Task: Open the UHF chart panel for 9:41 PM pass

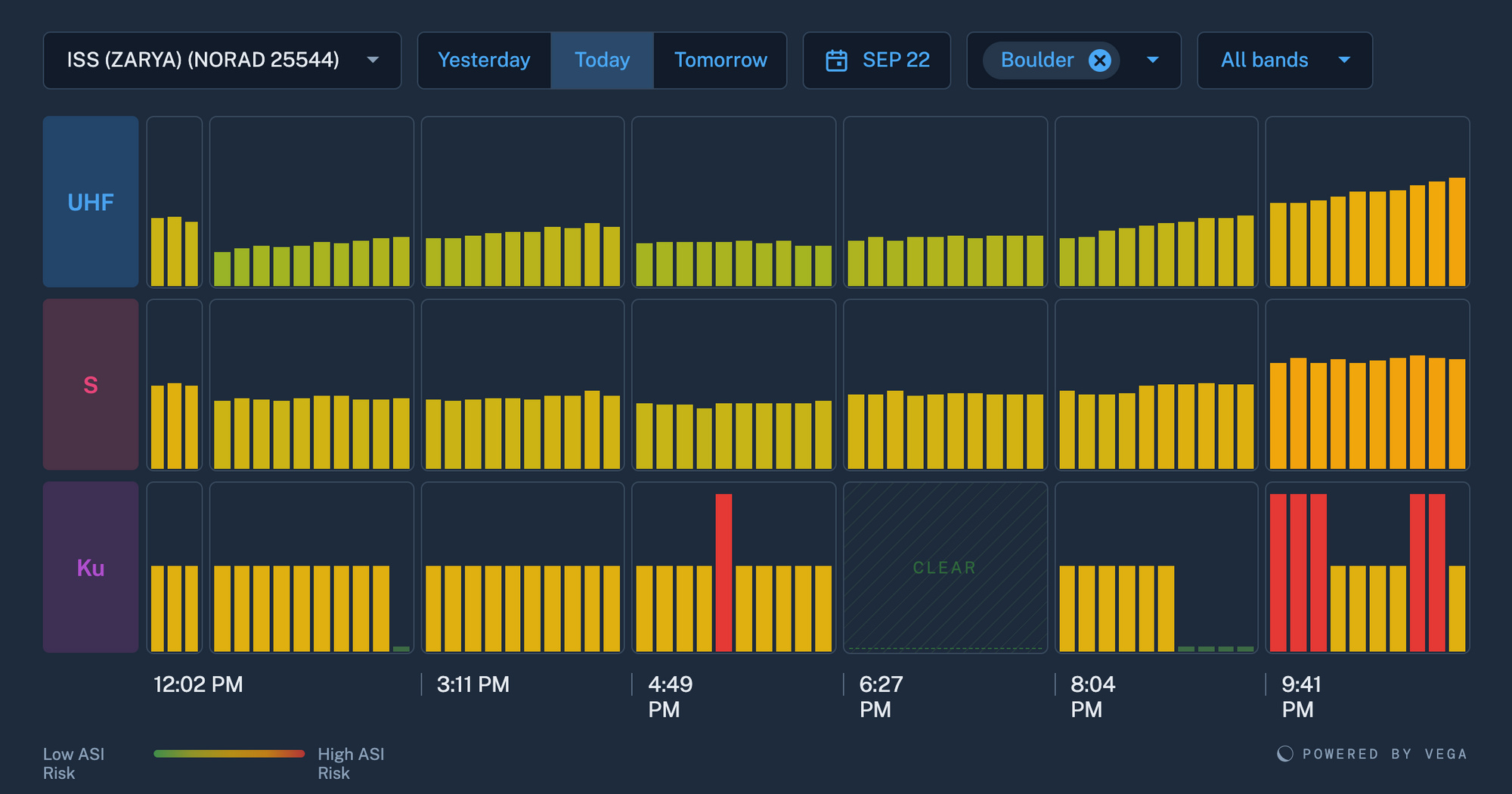Action: pyautogui.click(x=1368, y=202)
